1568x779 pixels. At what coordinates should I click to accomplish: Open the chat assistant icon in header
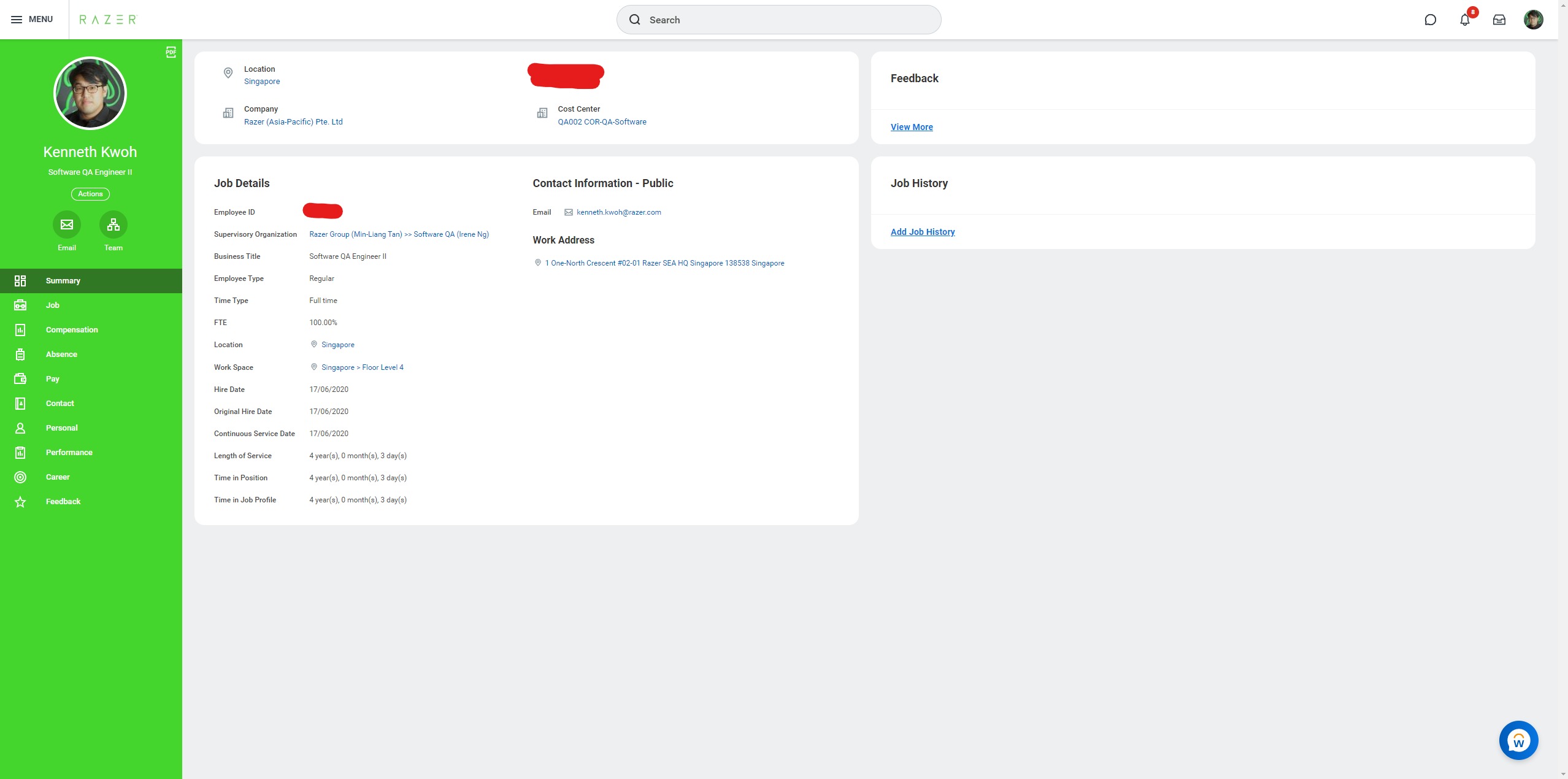click(x=1430, y=20)
